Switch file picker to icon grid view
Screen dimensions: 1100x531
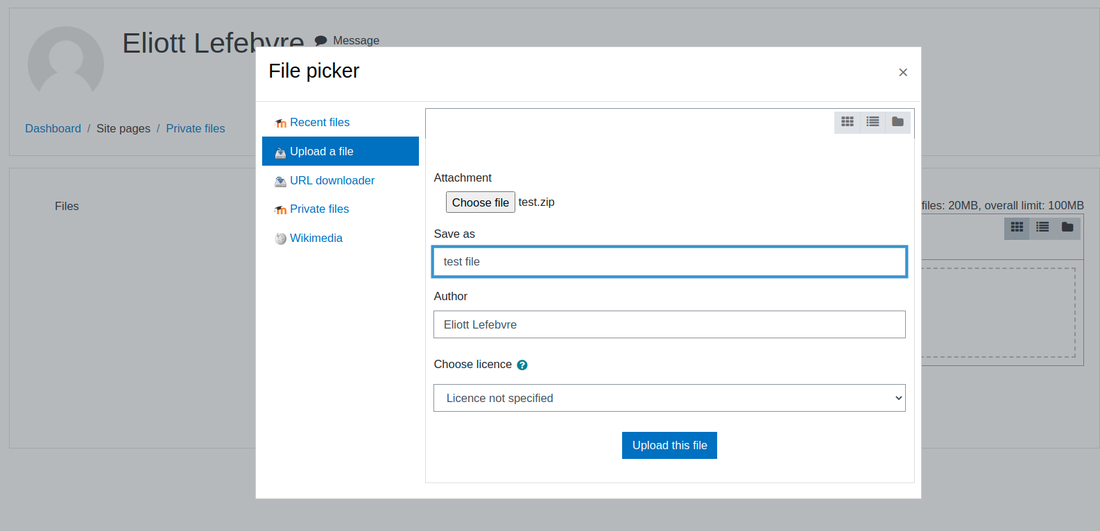click(847, 122)
